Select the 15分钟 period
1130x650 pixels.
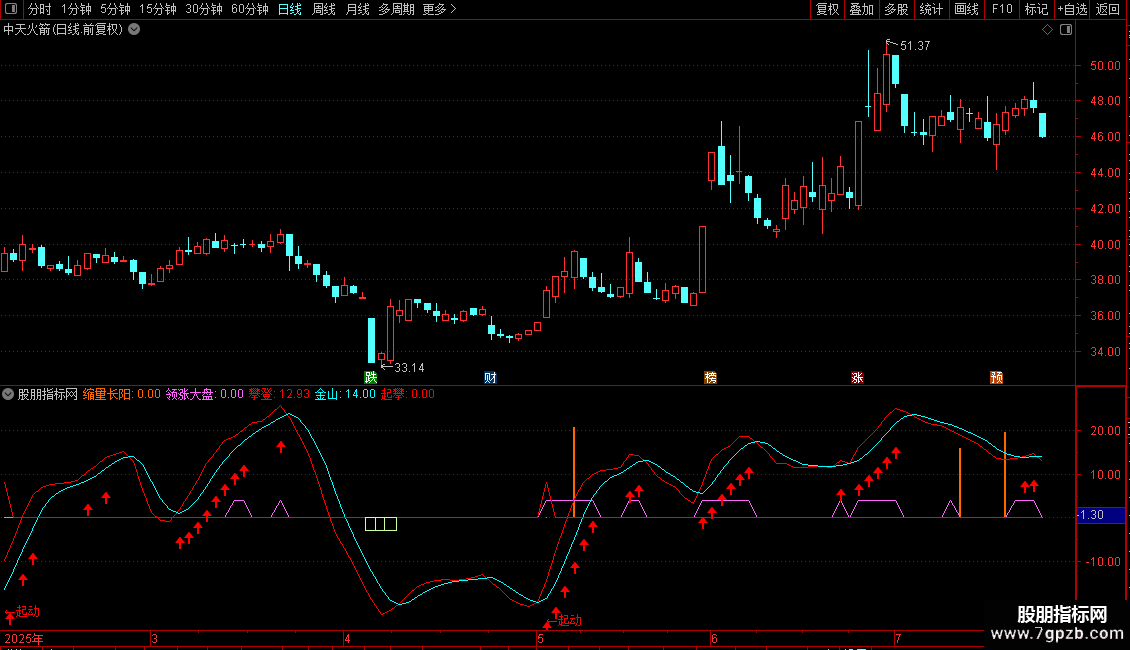tap(158, 9)
